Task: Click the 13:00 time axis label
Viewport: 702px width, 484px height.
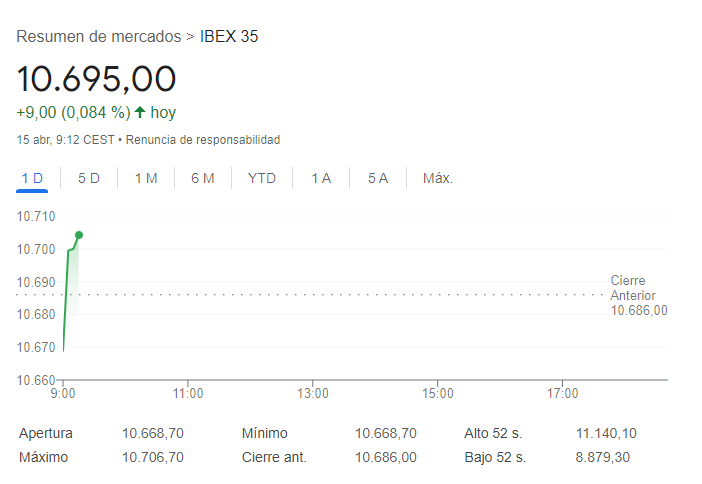Action: click(x=313, y=394)
